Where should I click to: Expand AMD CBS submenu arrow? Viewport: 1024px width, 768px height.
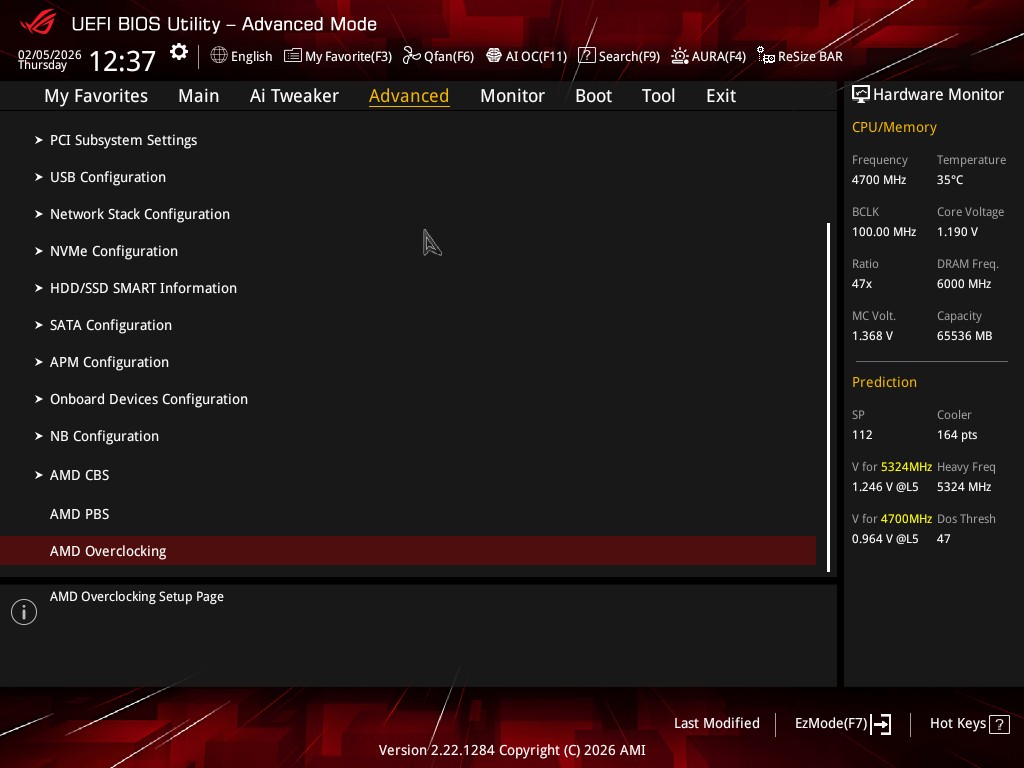[x=39, y=475]
